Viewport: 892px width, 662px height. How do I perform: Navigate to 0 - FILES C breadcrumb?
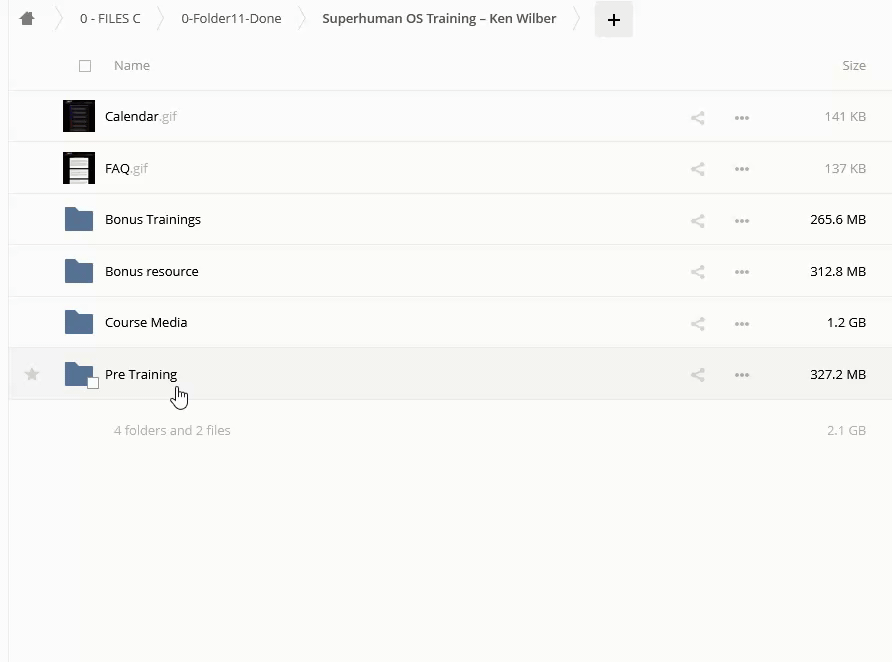(x=110, y=19)
